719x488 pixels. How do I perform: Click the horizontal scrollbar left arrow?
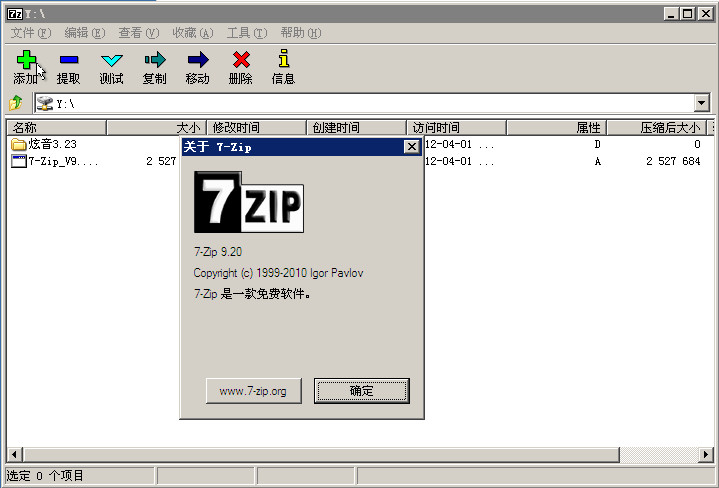pos(15,455)
